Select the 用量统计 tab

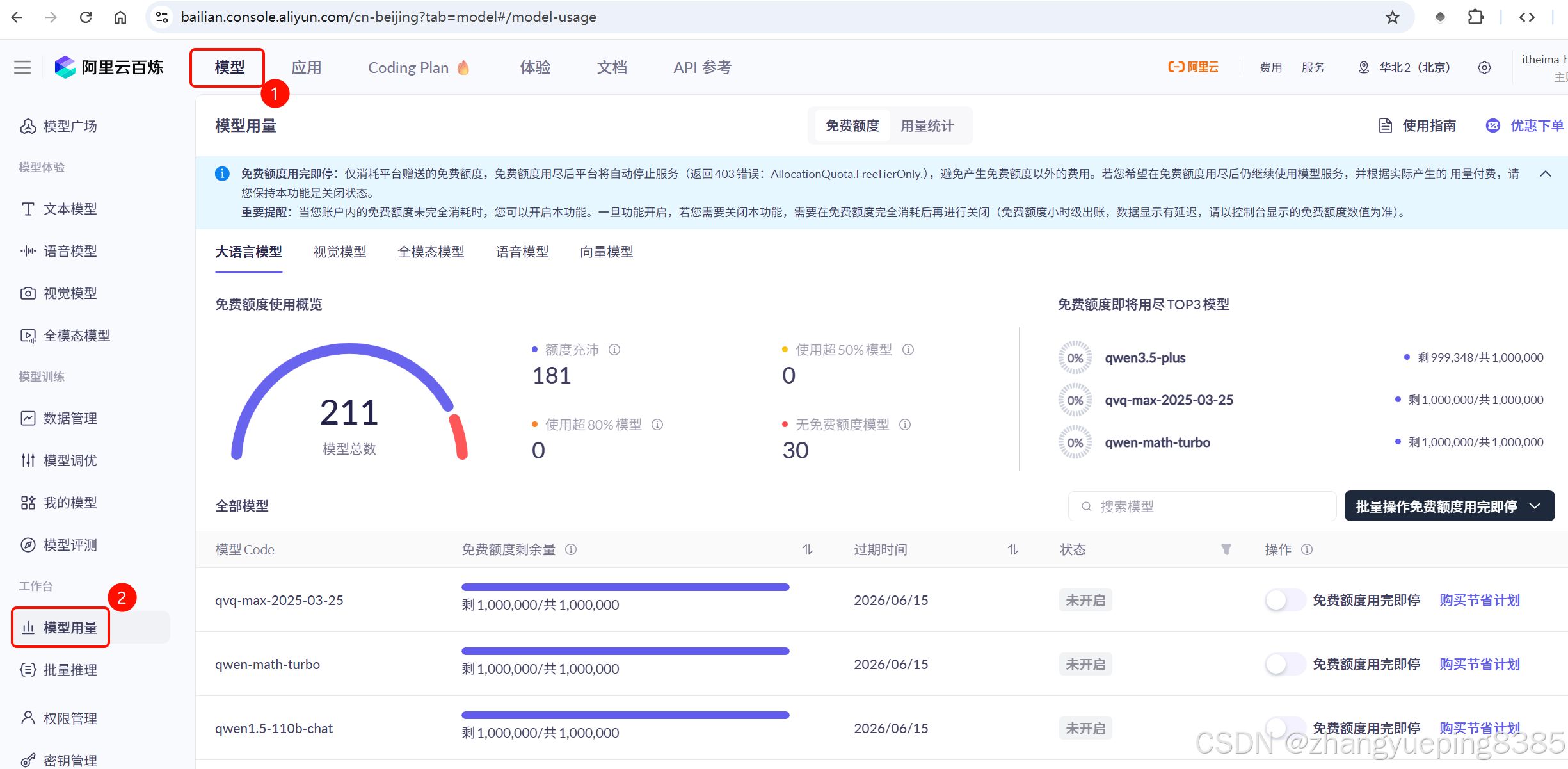click(x=927, y=125)
